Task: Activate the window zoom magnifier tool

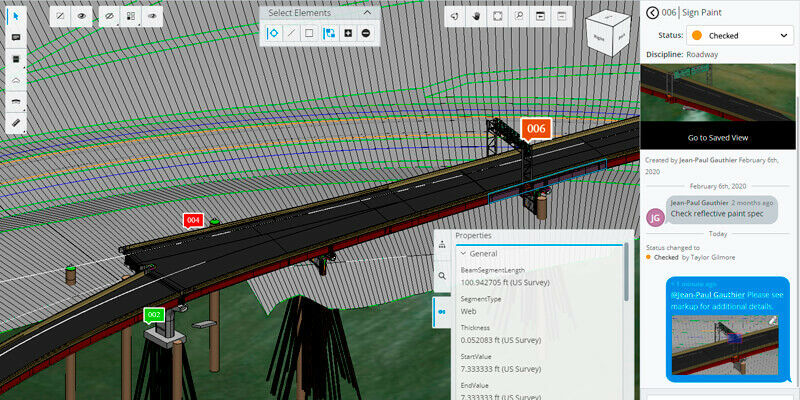Action: coord(519,16)
